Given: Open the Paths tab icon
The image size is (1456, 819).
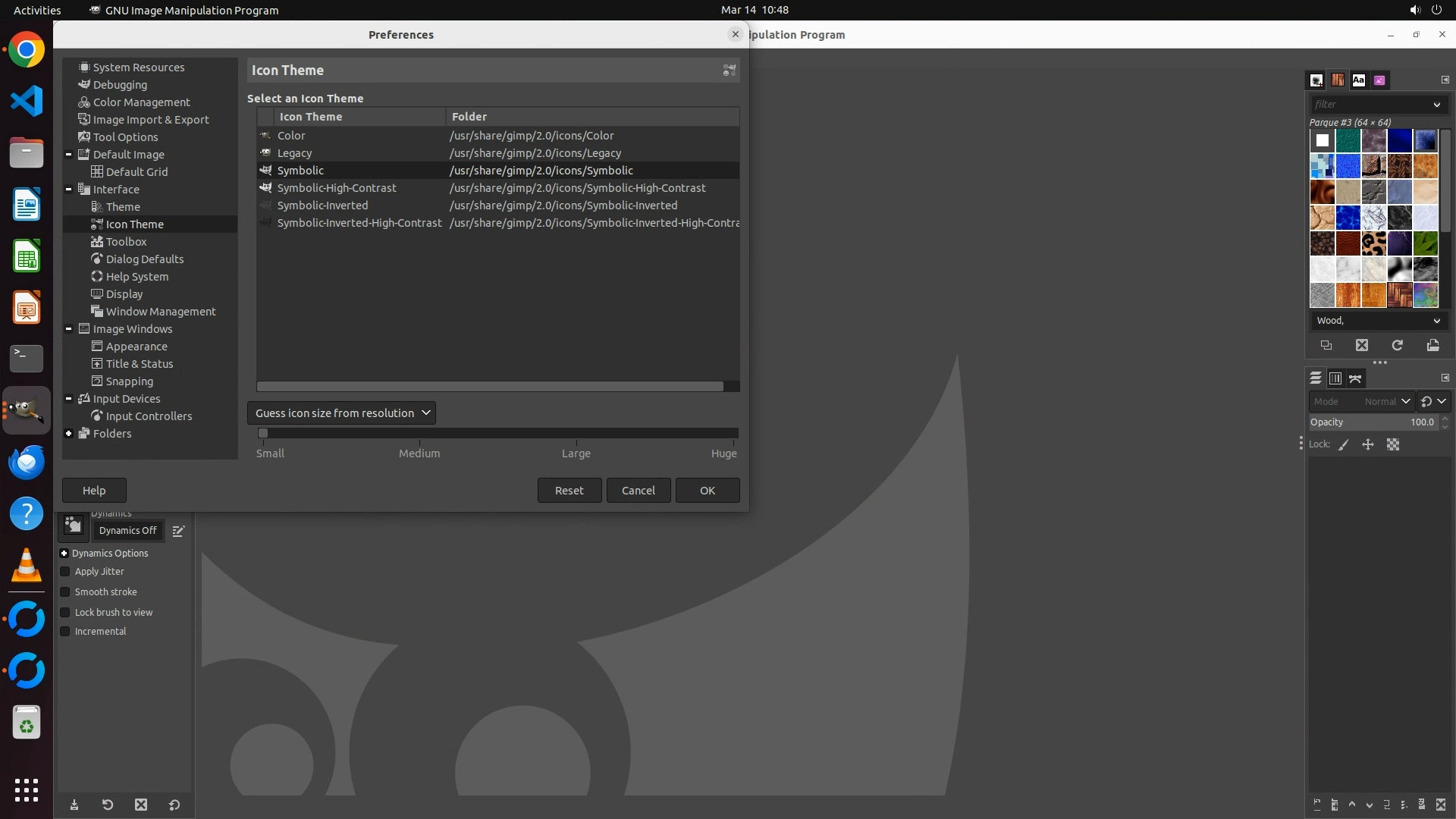Looking at the screenshot, I should (1355, 378).
